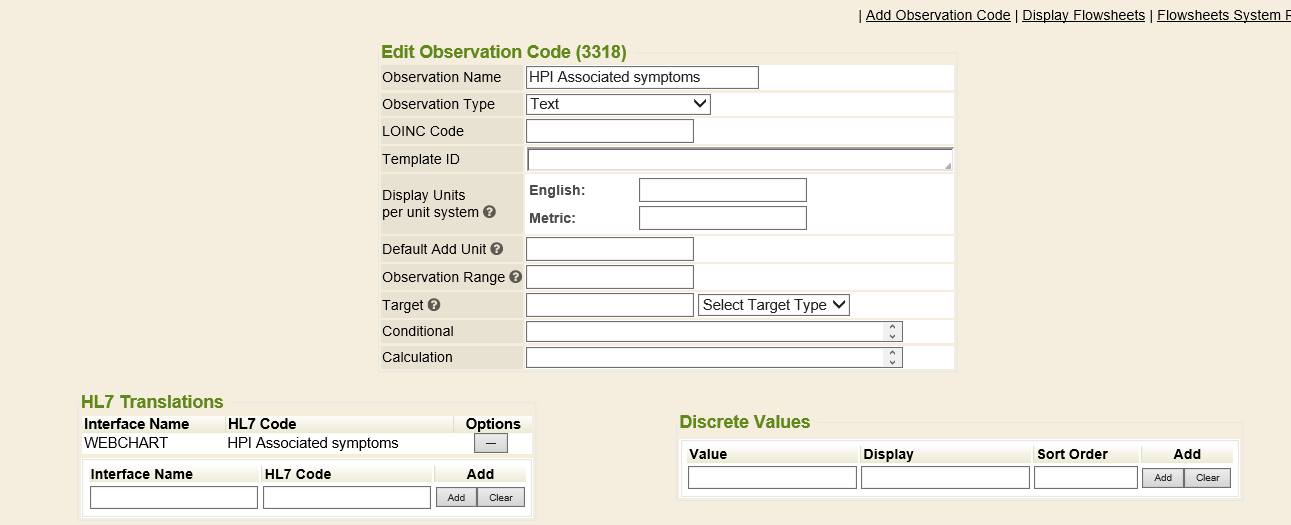The height and width of the screenshot is (525, 1291).
Task: Click Add button in HL7 Translations
Action: [x=456, y=497]
